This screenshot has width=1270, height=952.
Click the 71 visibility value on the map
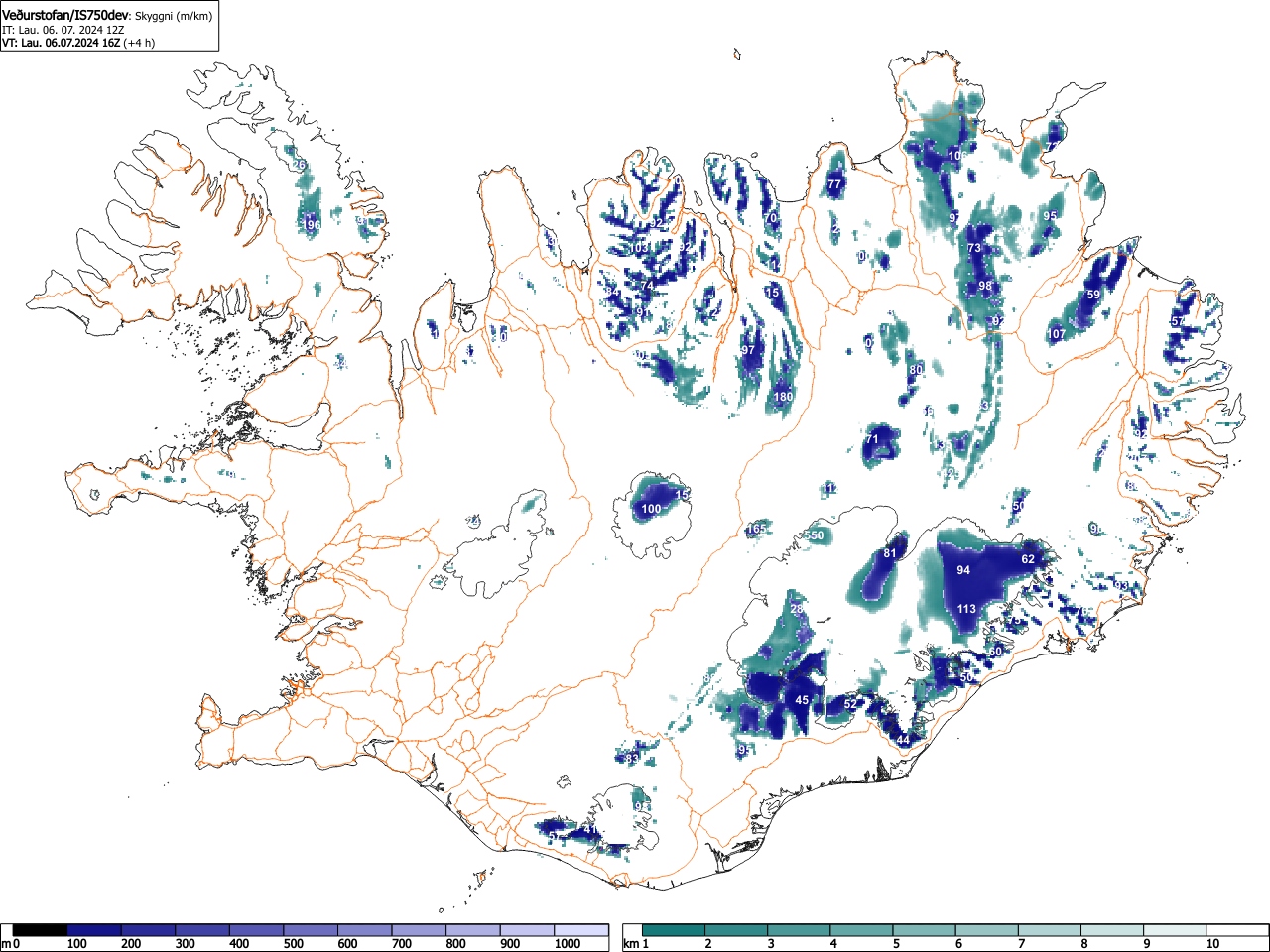pyautogui.click(x=872, y=439)
